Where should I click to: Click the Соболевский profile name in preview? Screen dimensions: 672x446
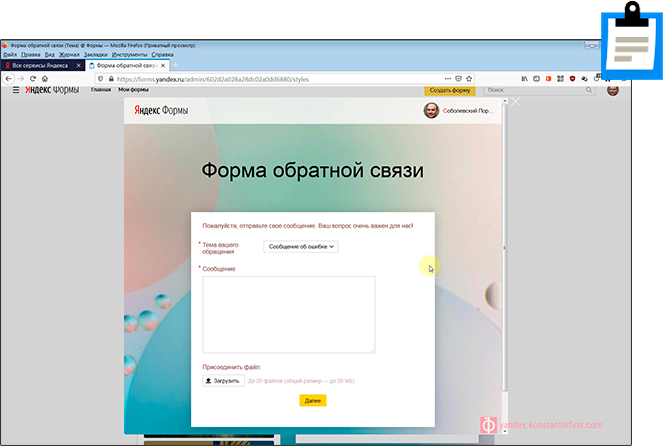pos(468,111)
